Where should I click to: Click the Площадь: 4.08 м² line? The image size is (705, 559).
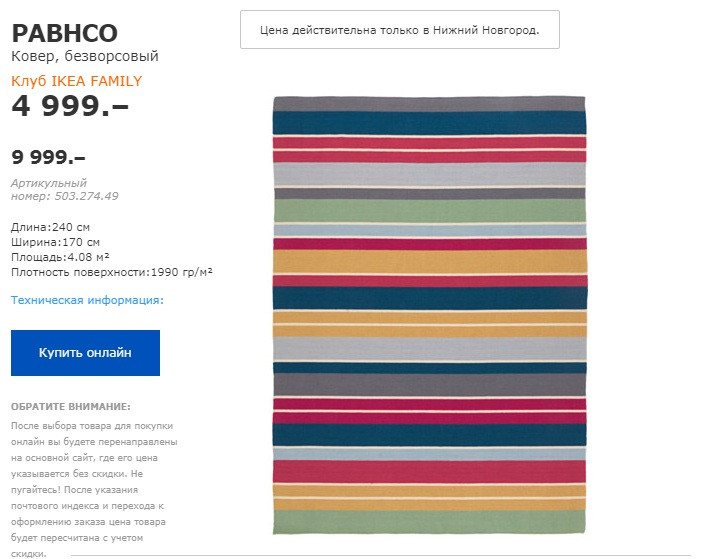[x=60, y=257]
